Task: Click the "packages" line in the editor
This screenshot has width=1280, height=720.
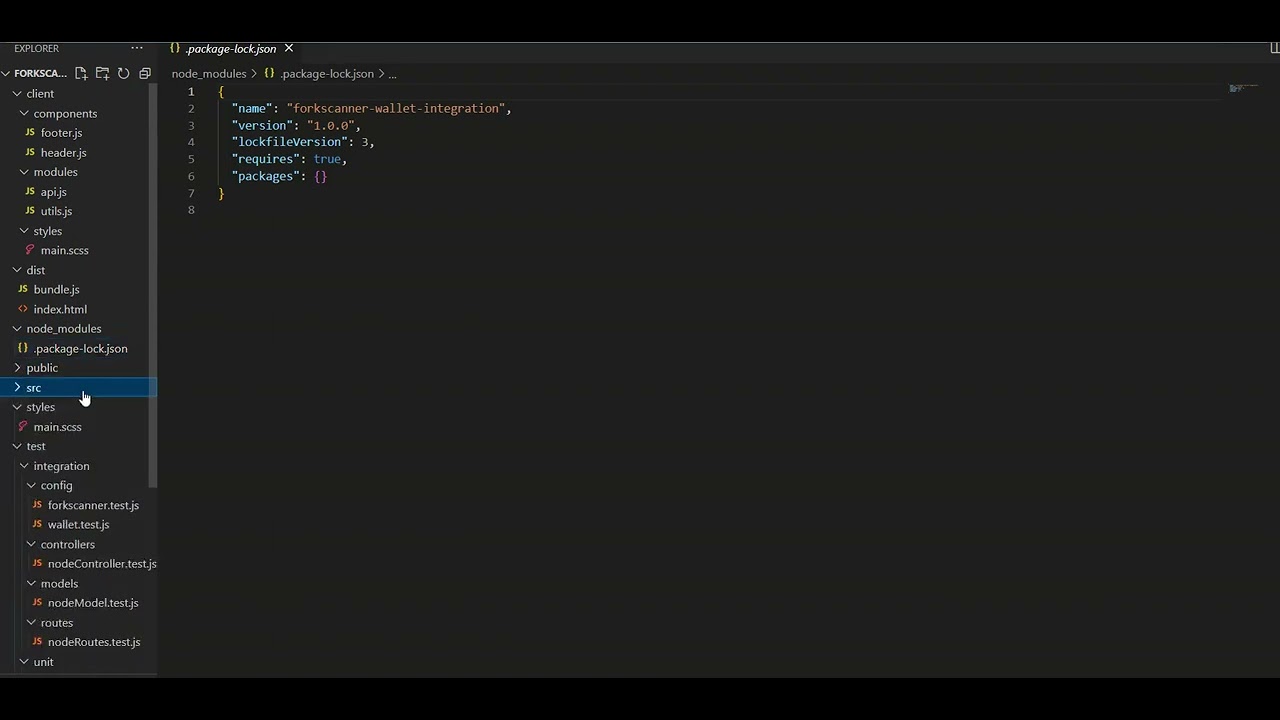Action: pos(279,176)
